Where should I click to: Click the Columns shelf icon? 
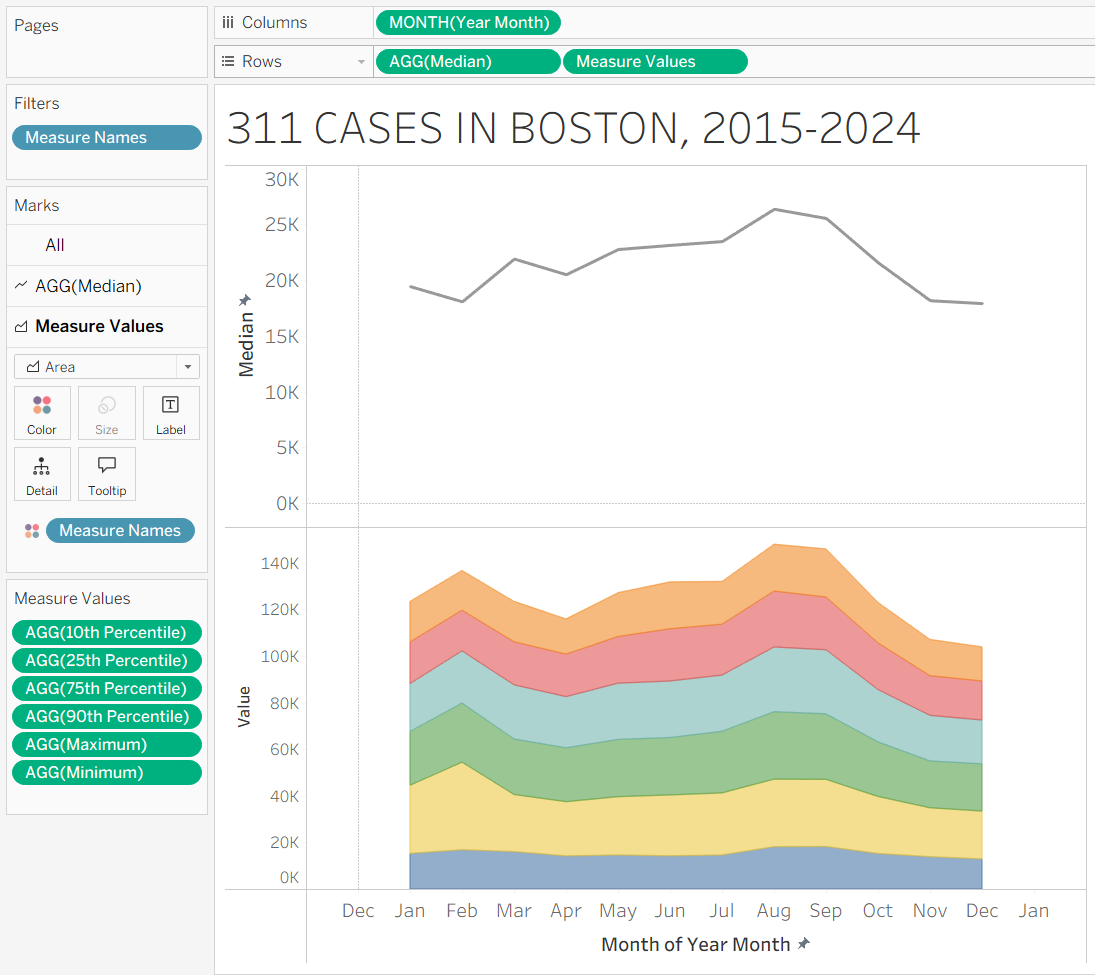pos(228,22)
